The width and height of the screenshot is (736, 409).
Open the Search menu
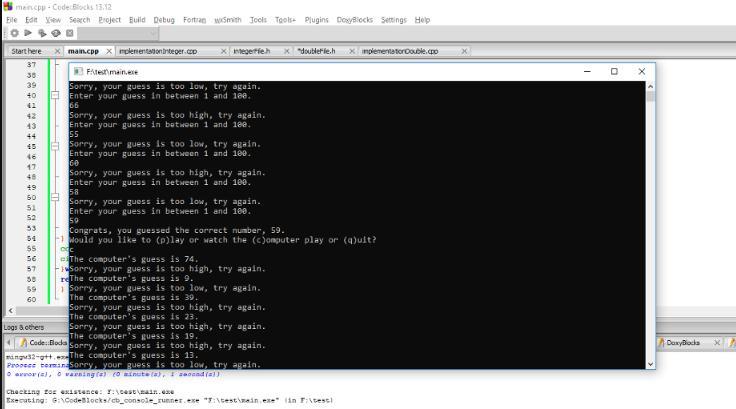coord(79,20)
